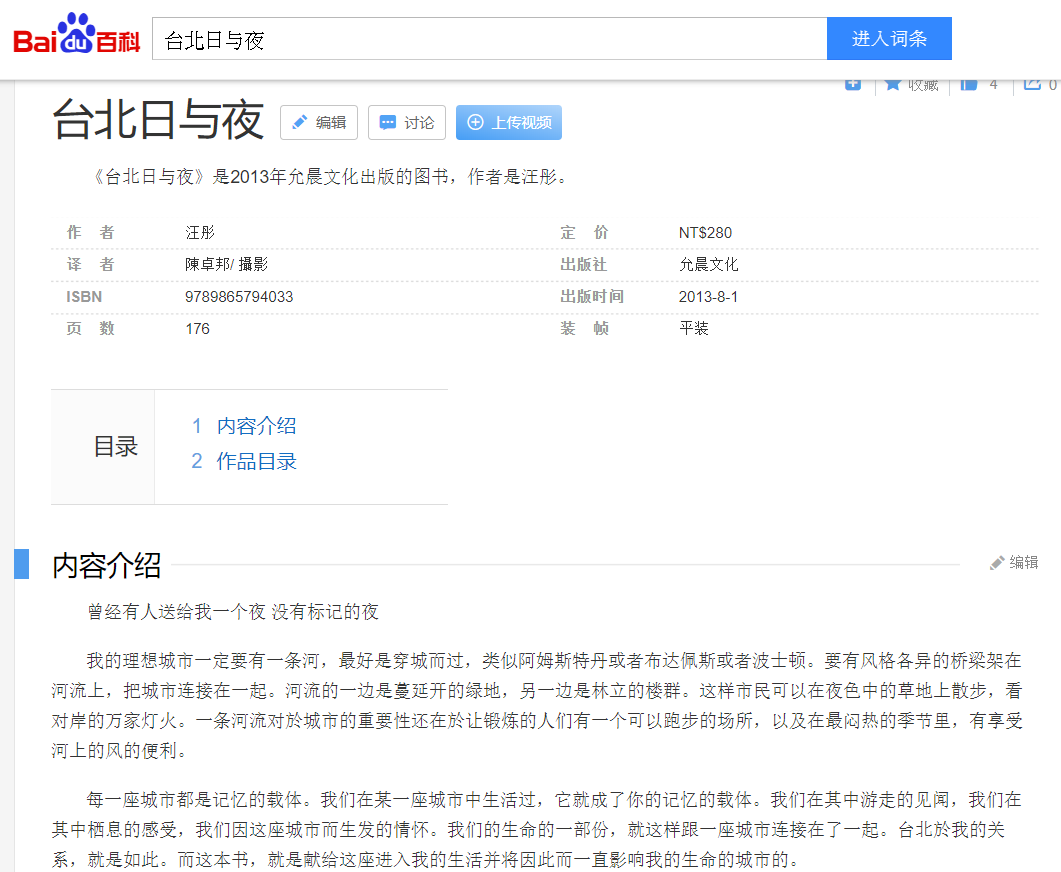Click the star 收藏 favorite icon

(893, 85)
